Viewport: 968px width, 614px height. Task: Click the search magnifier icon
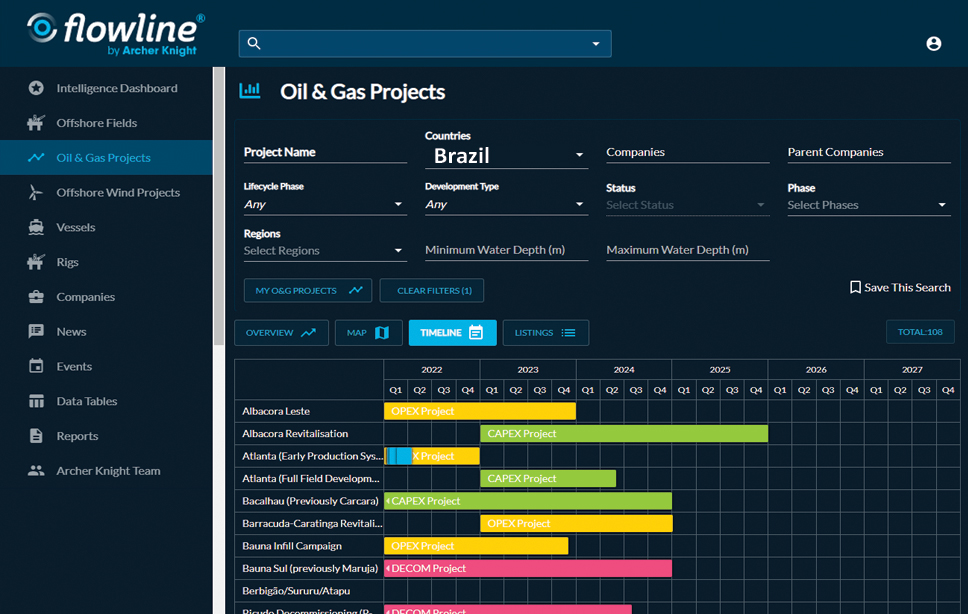[254, 43]
